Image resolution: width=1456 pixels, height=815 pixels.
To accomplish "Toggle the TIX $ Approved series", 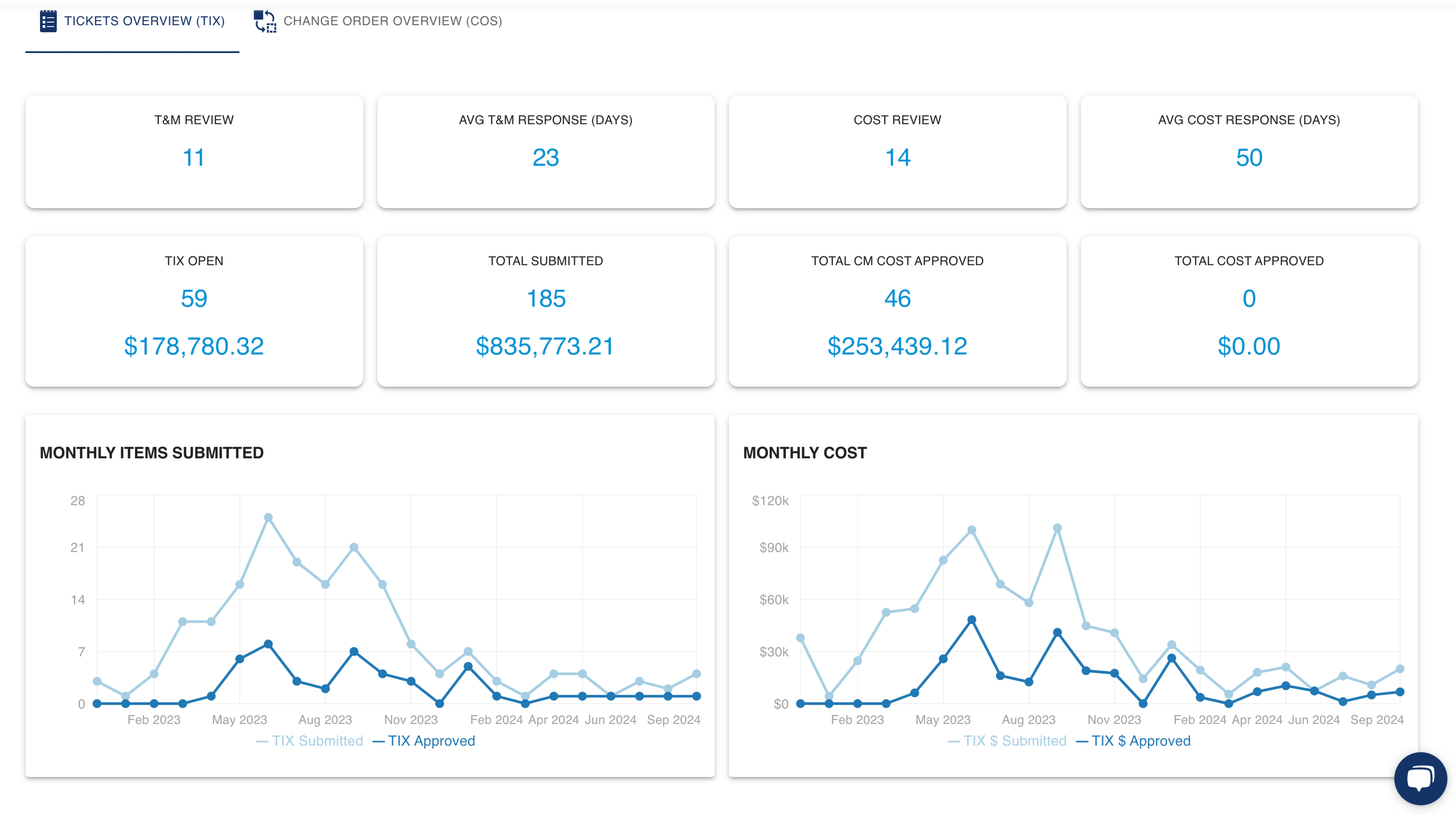I will tap(1142, 740).
